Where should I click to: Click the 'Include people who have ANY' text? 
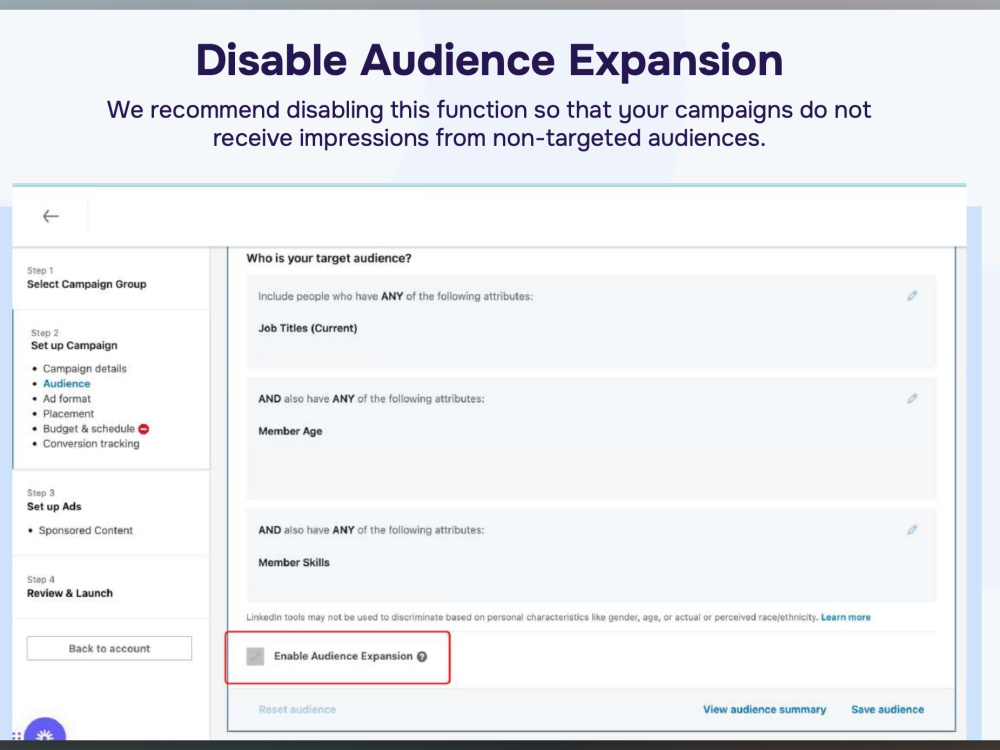pos(330,297)
